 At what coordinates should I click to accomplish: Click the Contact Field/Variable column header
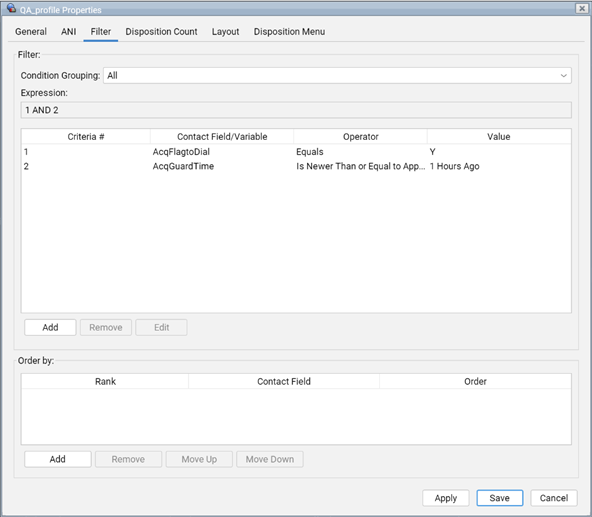(222, 137)
